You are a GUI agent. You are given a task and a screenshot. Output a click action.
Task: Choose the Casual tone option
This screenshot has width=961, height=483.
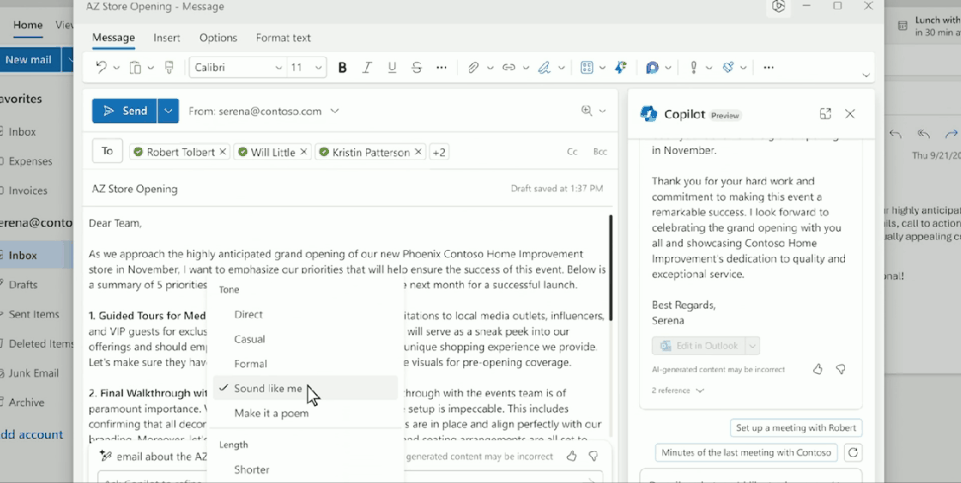click(249, 339)
